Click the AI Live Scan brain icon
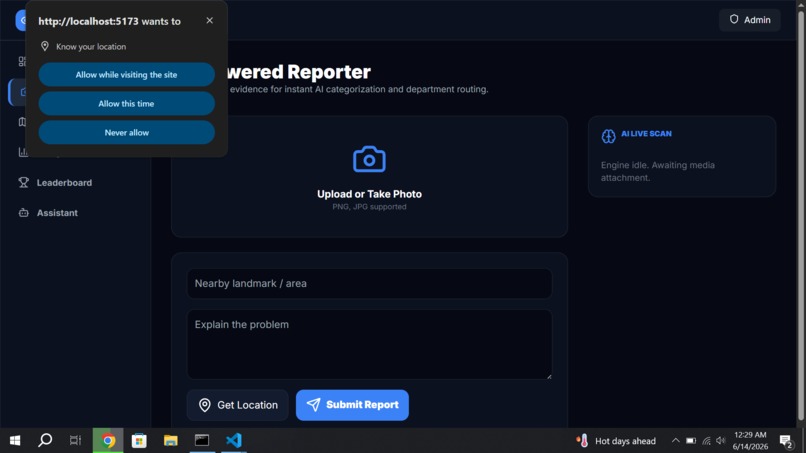 tap(609, 136)
